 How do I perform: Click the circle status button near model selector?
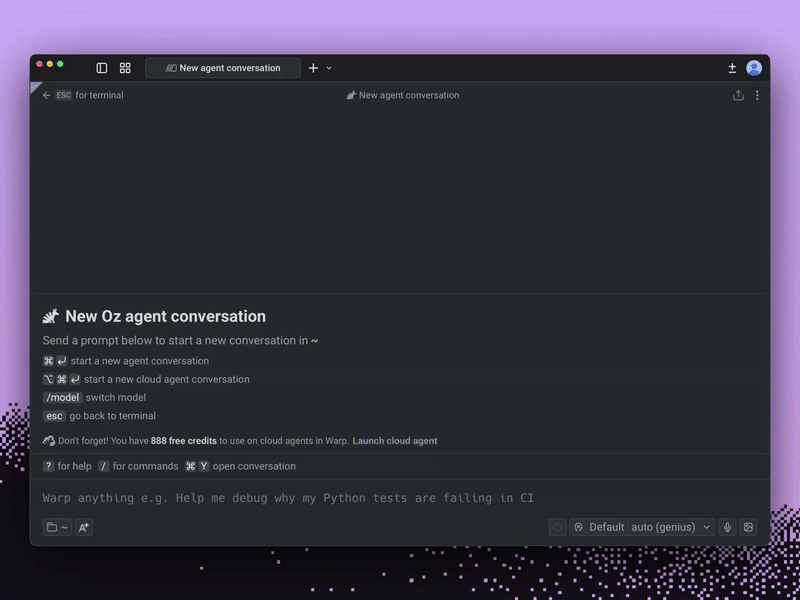[x=557, y=527]
